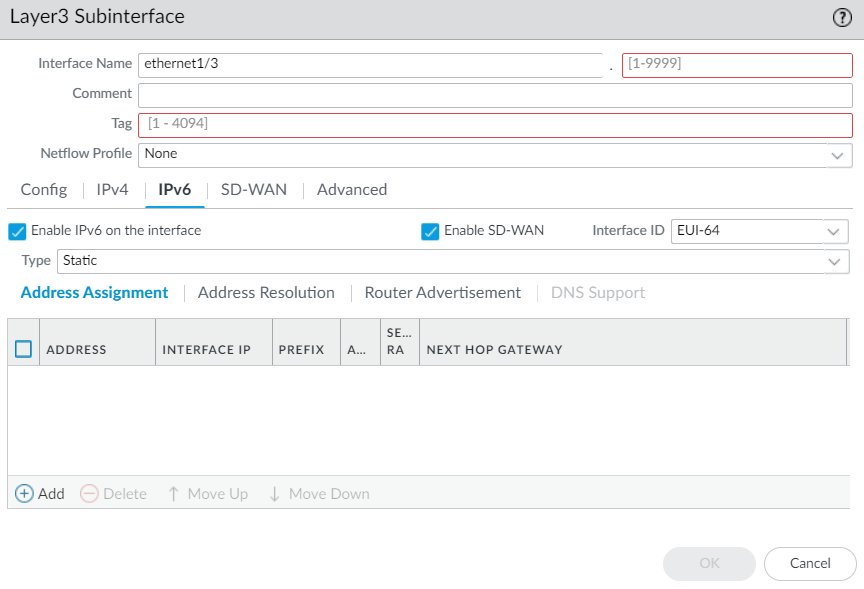Tick the select-all checkbox in table header
The width and height of the screenshot is (864, 589).
[x=24, y=349]
